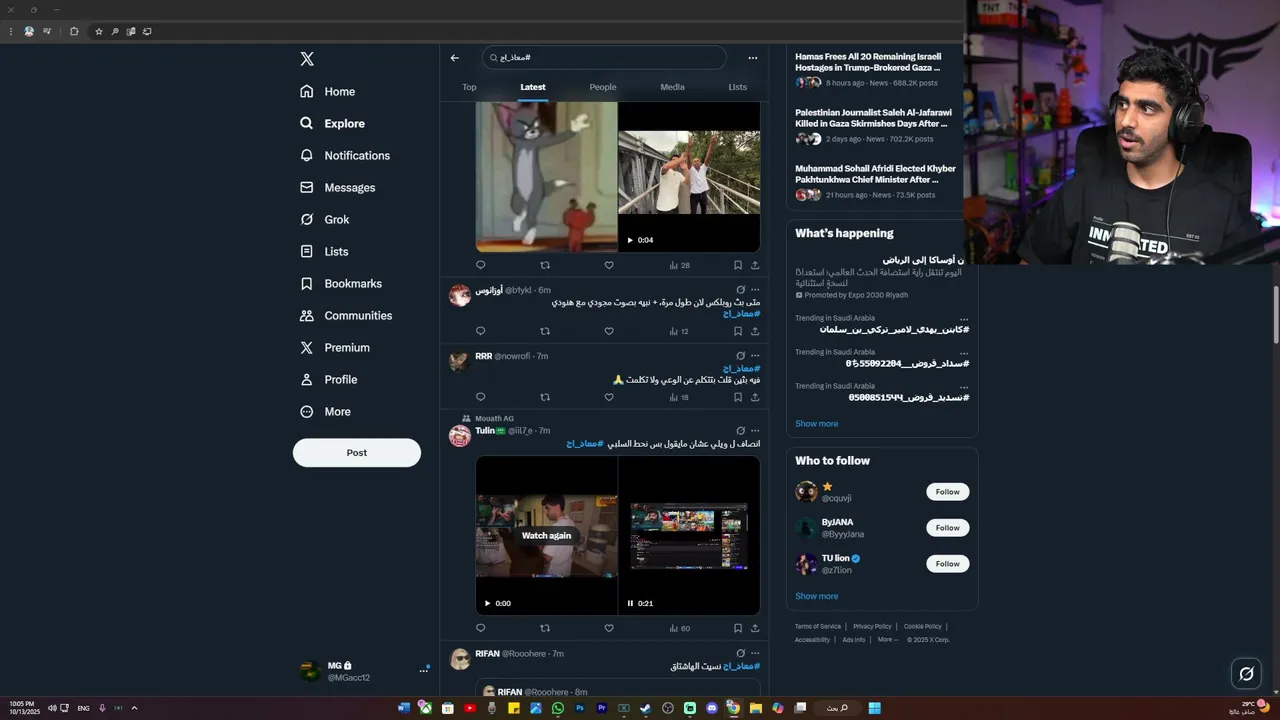Bookmark the Tulin tweet
The height and width of the screenshot is (720, 1280).
click(x=738, y=628)
